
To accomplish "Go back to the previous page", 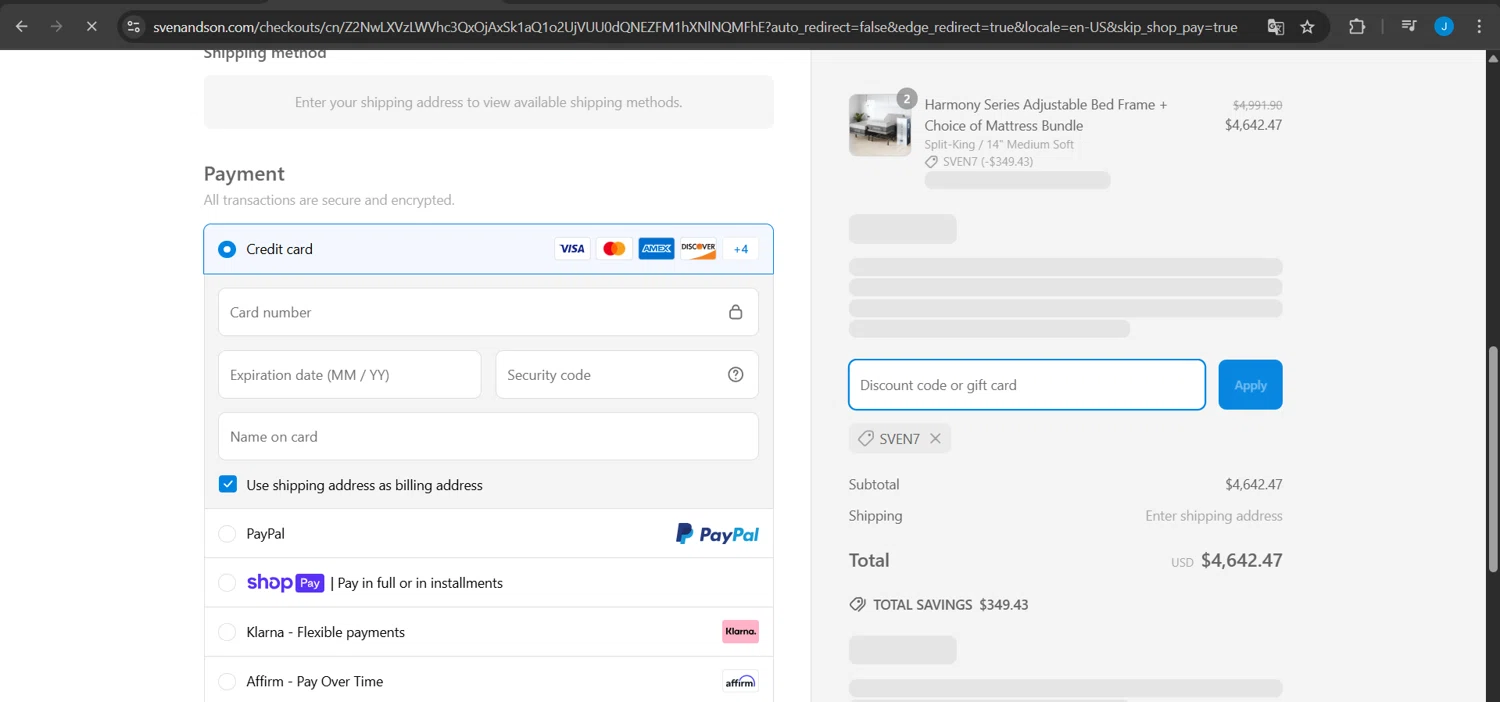I will [21, 27].
